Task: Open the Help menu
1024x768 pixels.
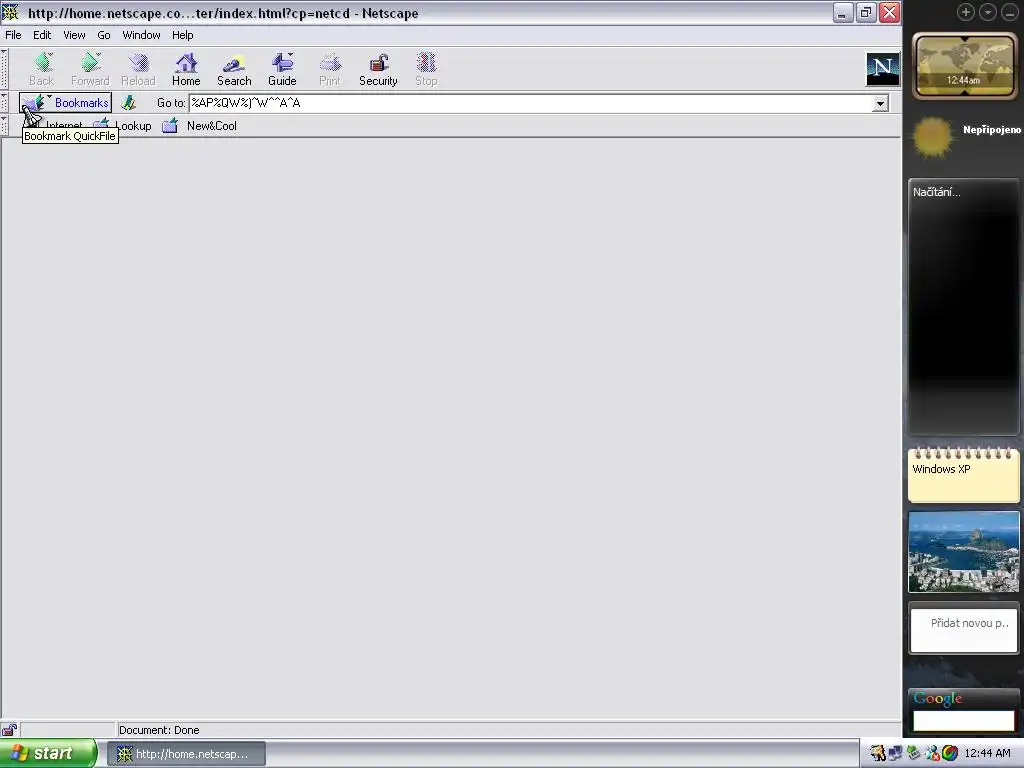Action: click(x=182, y=35)
